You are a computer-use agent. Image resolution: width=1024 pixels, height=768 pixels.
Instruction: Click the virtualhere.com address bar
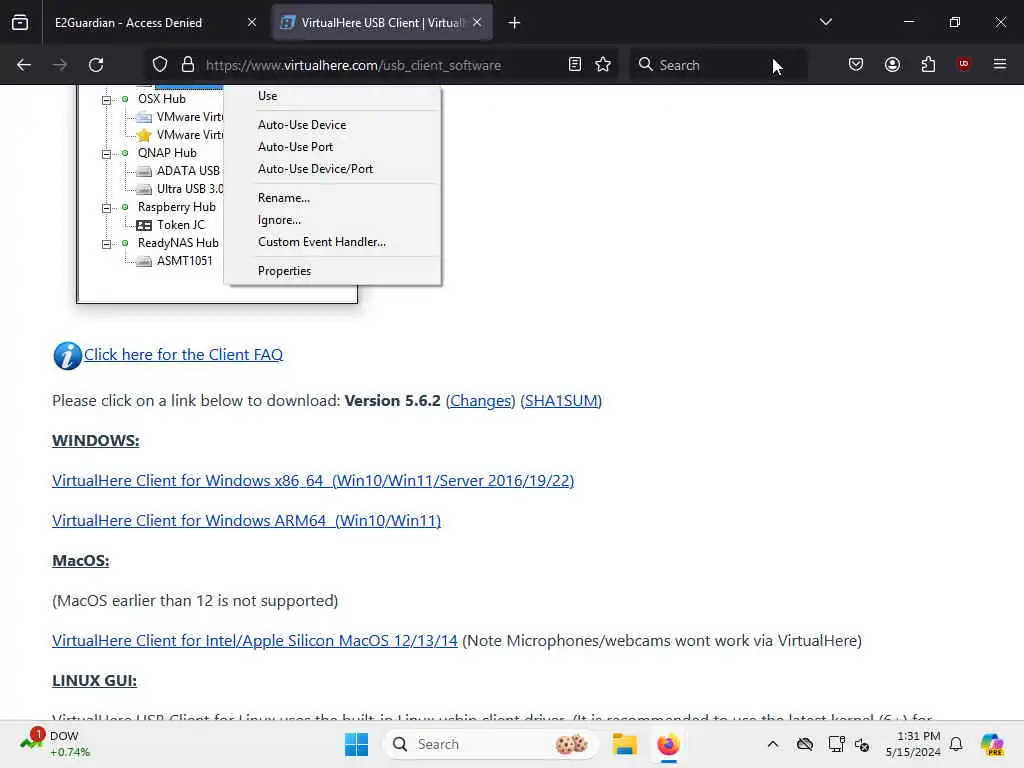click(x=353, y=65)
